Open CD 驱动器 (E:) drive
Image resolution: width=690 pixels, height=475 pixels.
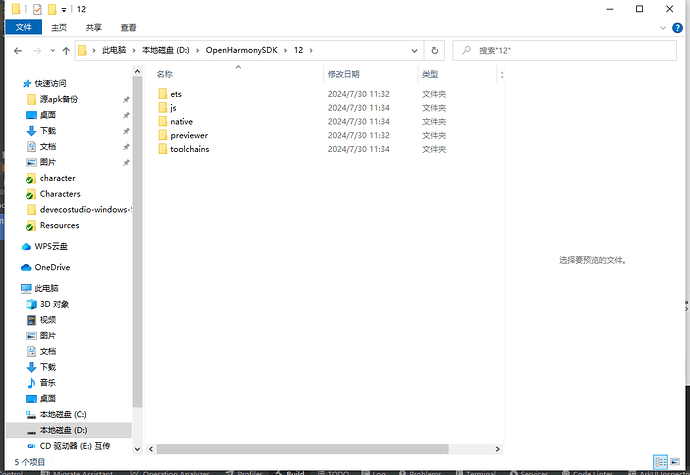(x=74, y=446)
